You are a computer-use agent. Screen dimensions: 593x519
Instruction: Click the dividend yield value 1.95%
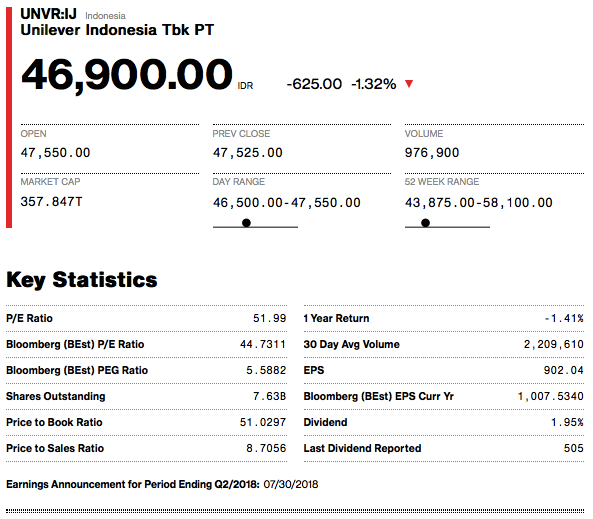(567, 423)
